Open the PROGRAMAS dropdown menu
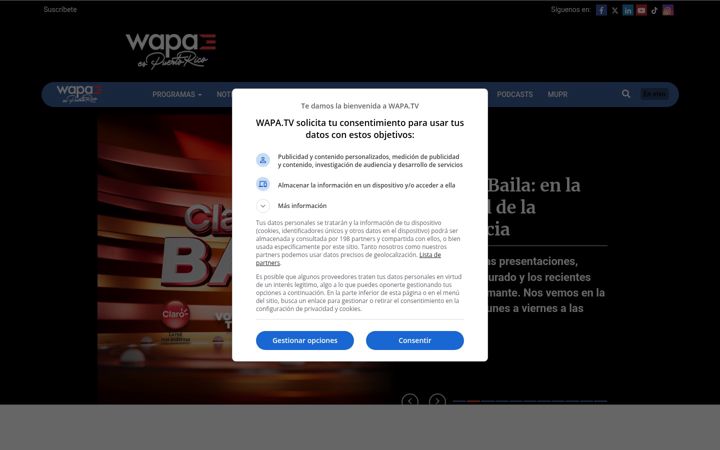The width and height of the screenshot is (720, 450). click(177, 94)
